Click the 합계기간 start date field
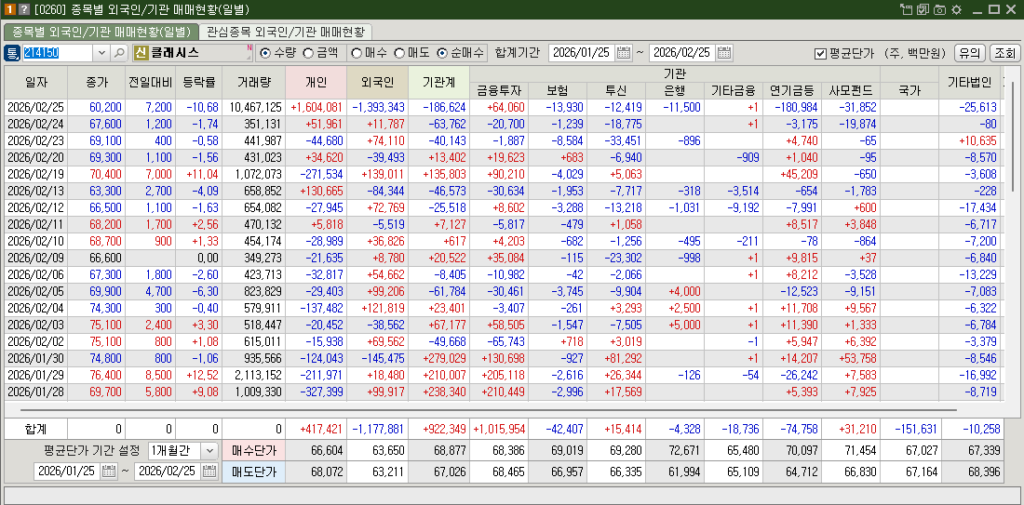The image size is (1024, 505). pyautogui.click(x=583, y=53)
